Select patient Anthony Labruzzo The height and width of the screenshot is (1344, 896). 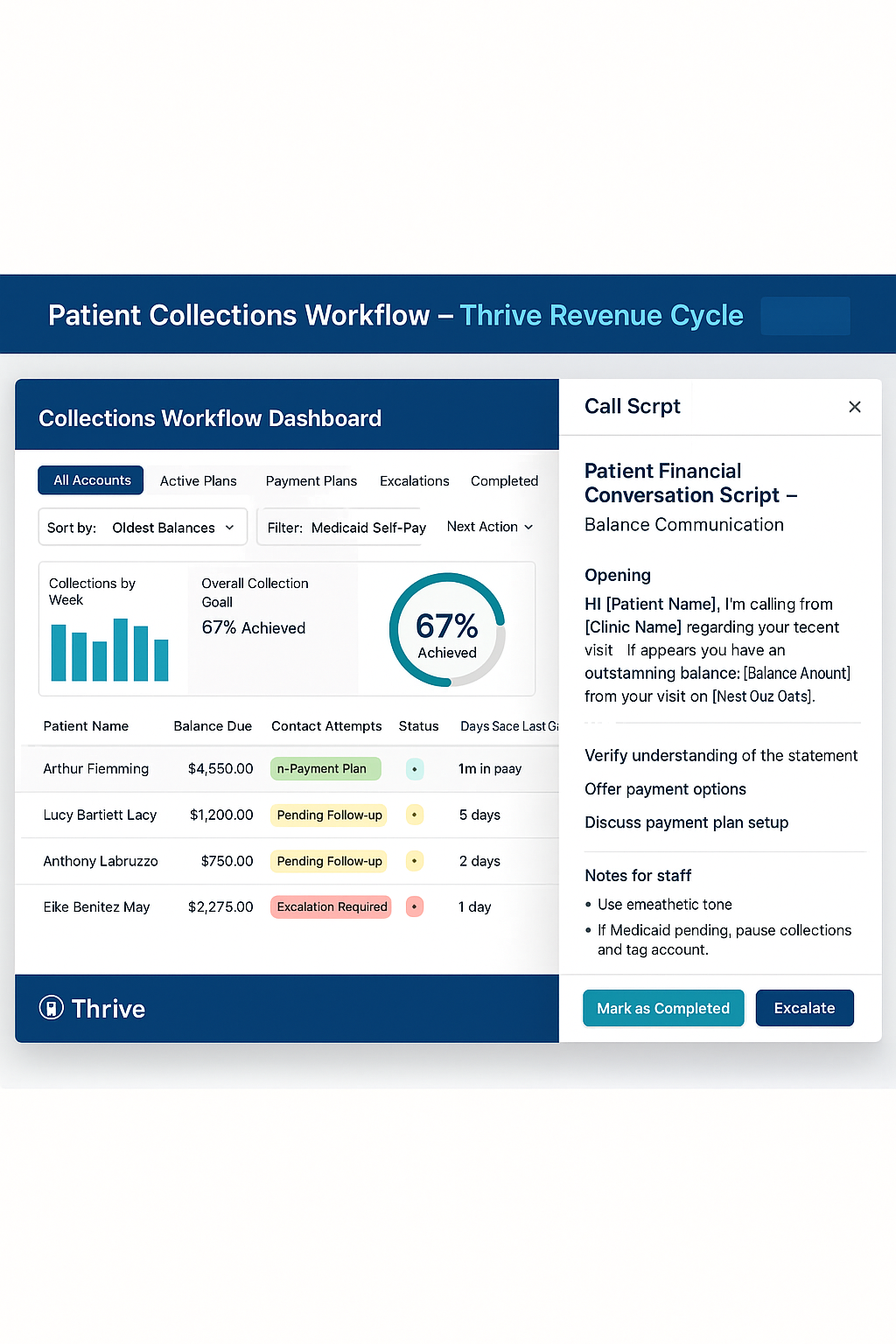click(x=101, y=861)
